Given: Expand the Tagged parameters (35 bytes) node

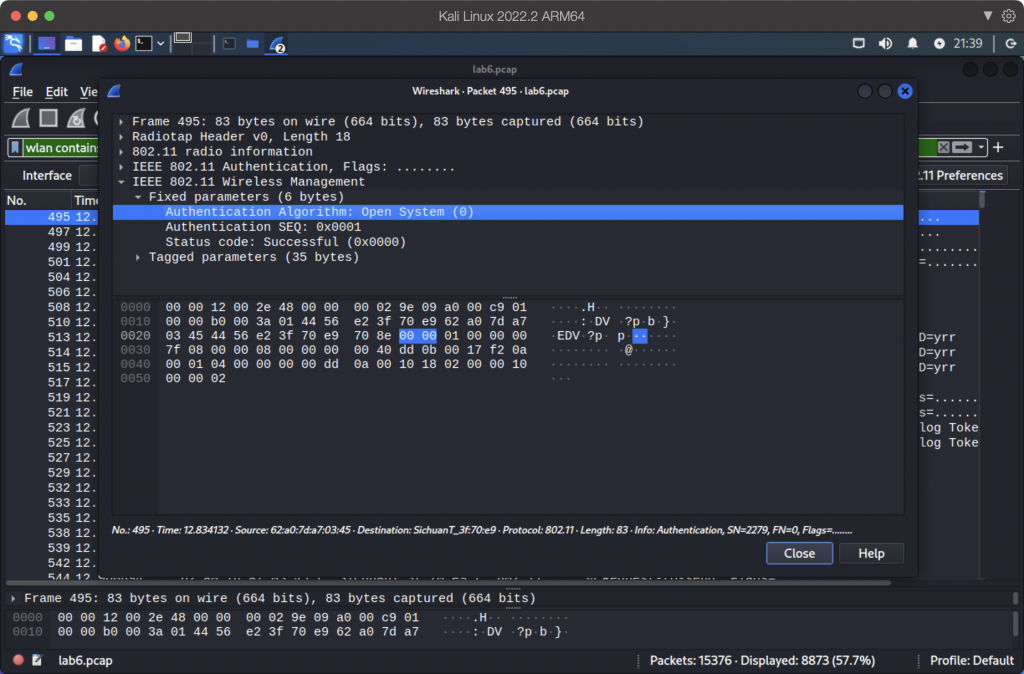Looking at the screenshot, I should tap(138, 257).
